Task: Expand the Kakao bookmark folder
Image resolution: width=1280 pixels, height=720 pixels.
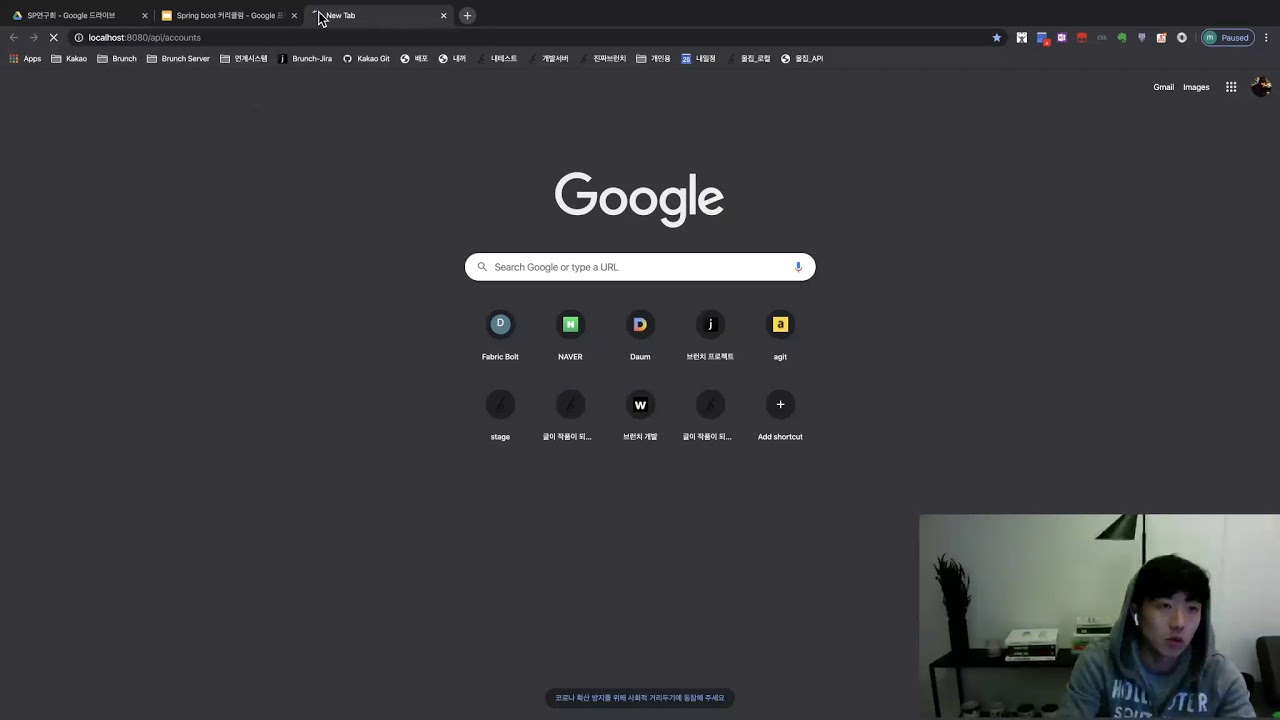Action: click(x=69, y=59)
